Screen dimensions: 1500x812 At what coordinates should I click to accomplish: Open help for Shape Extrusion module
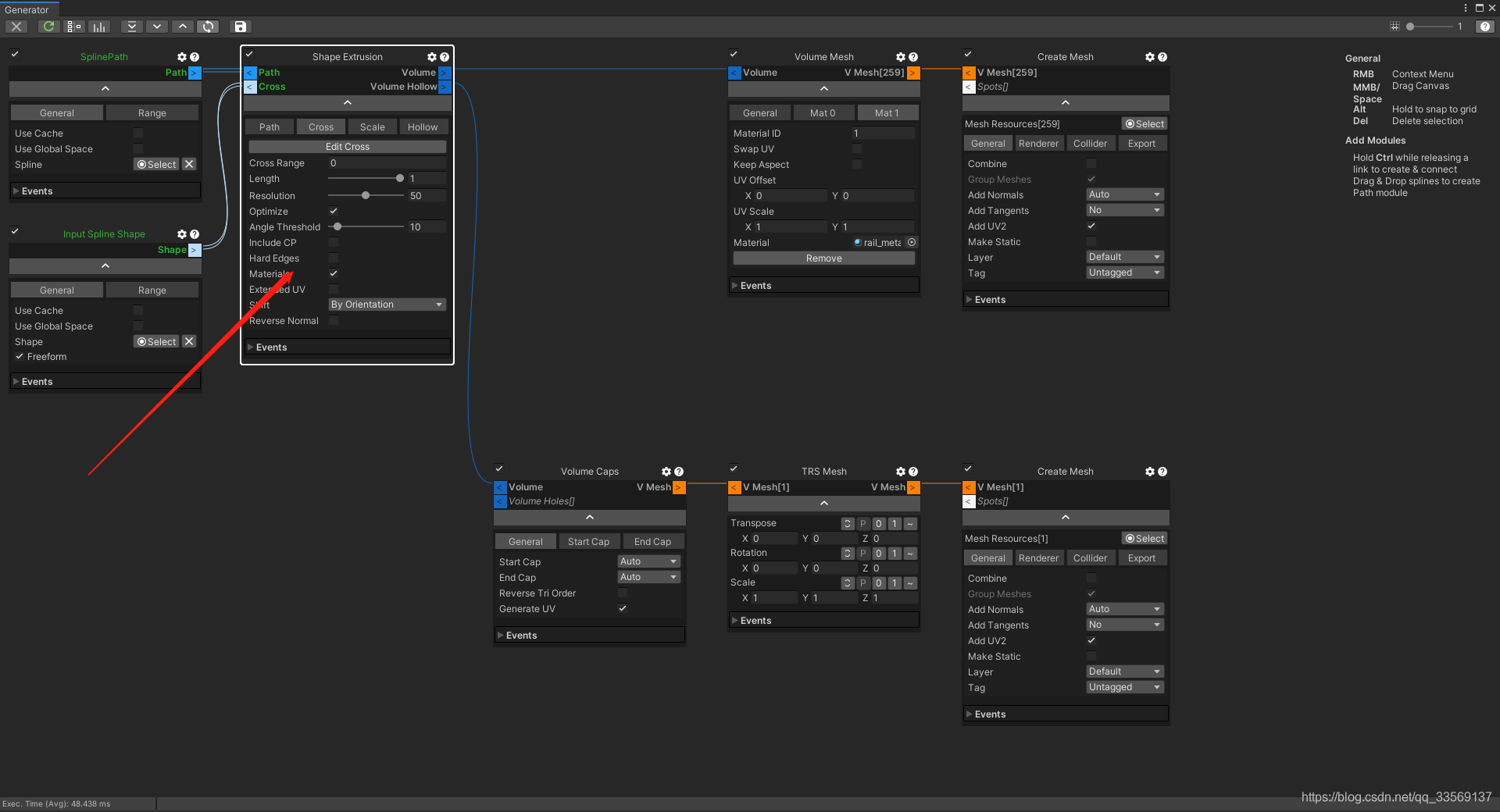[445, 57]
